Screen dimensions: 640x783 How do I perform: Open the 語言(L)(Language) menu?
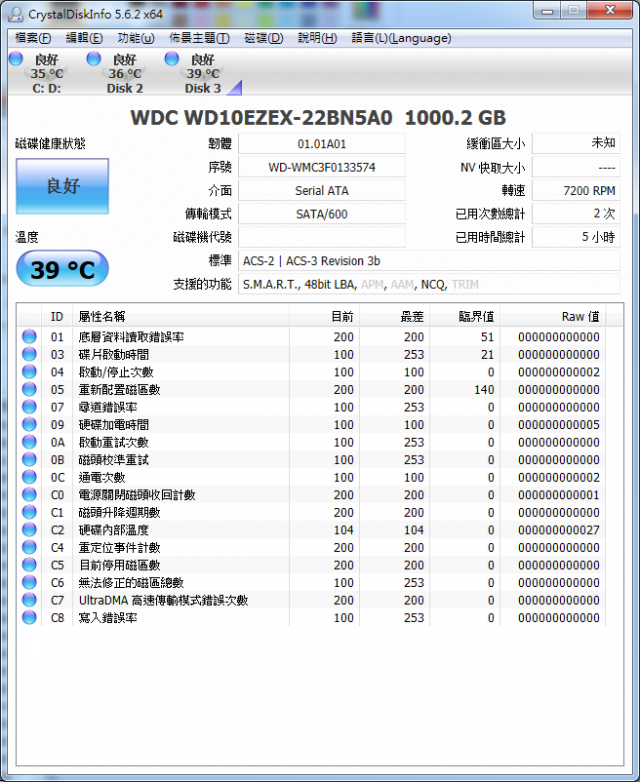(401, 38)
